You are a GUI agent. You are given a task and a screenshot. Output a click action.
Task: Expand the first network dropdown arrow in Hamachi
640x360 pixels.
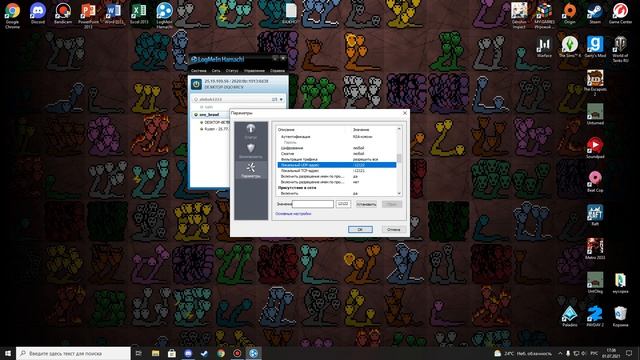click(x=281, y=99)
